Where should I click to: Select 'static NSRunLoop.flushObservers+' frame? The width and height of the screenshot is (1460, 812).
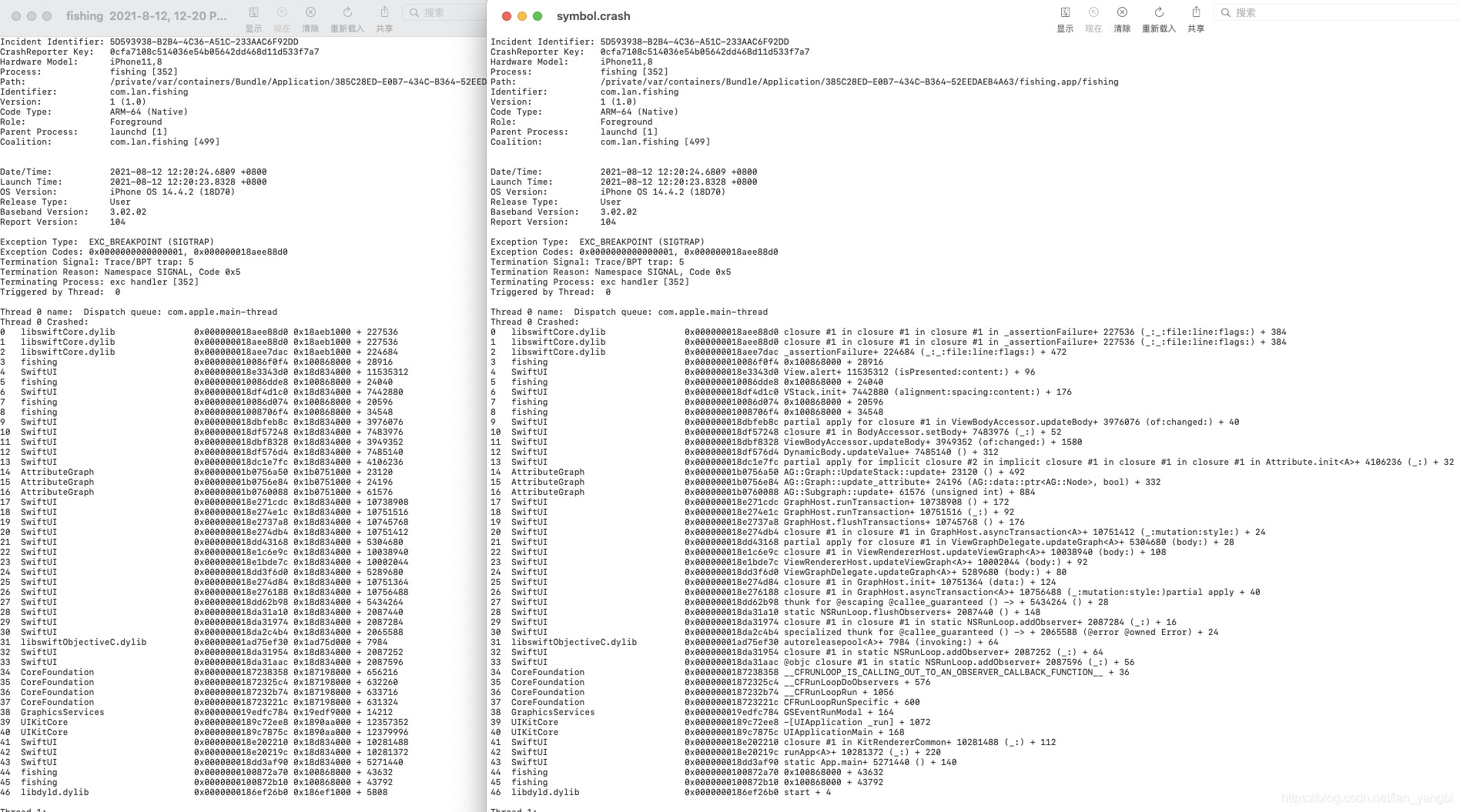pos(765,612)
